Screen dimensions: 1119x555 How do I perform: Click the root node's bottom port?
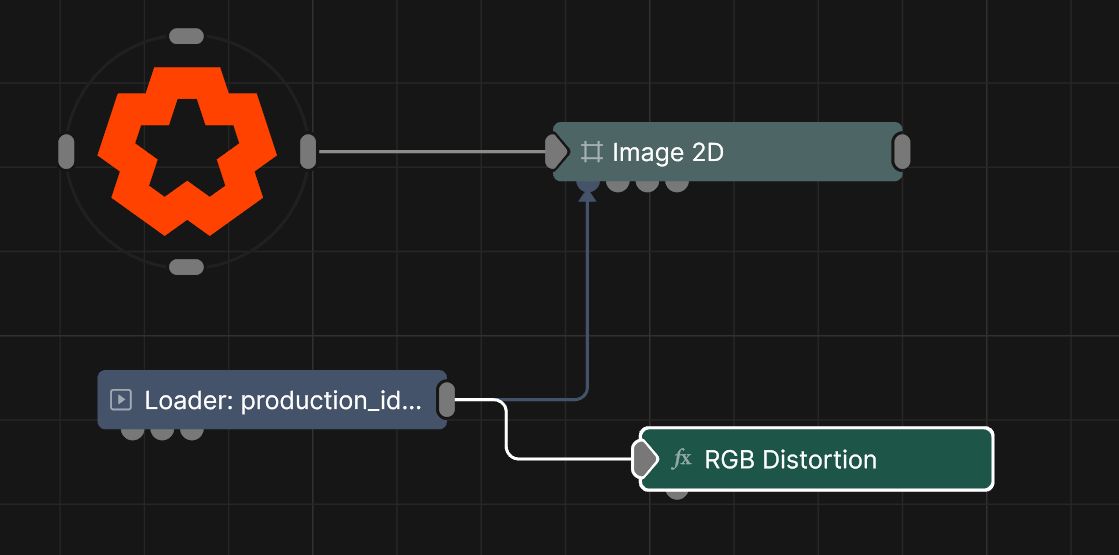click(187, 267)
